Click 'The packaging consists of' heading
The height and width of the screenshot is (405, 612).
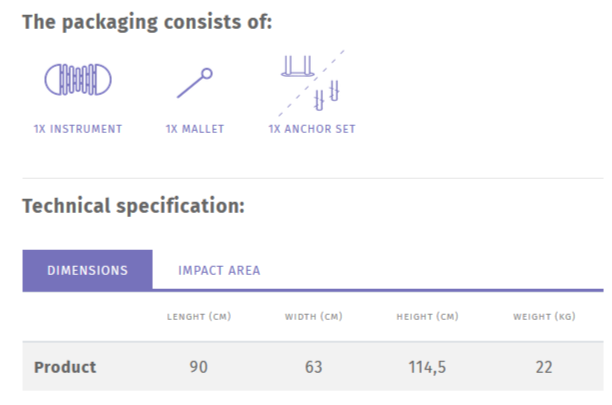(x=147, y=22)
